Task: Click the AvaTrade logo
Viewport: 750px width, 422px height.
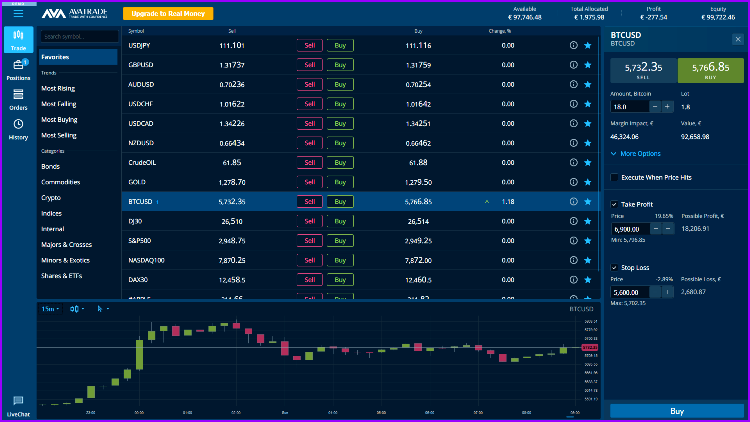Action: pyautogui.click(x=75, y=13)
